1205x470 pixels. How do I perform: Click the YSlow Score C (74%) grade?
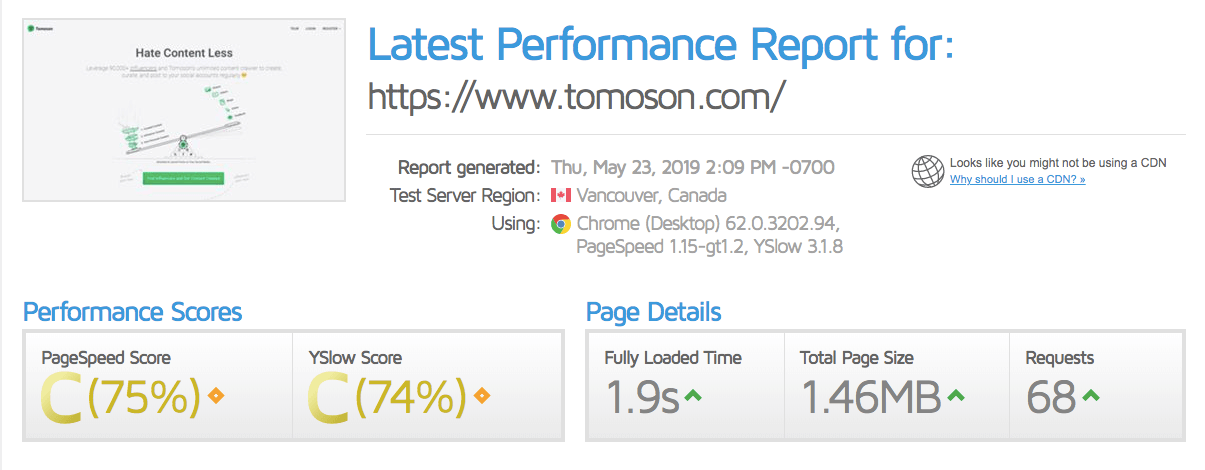coord(388,397)
